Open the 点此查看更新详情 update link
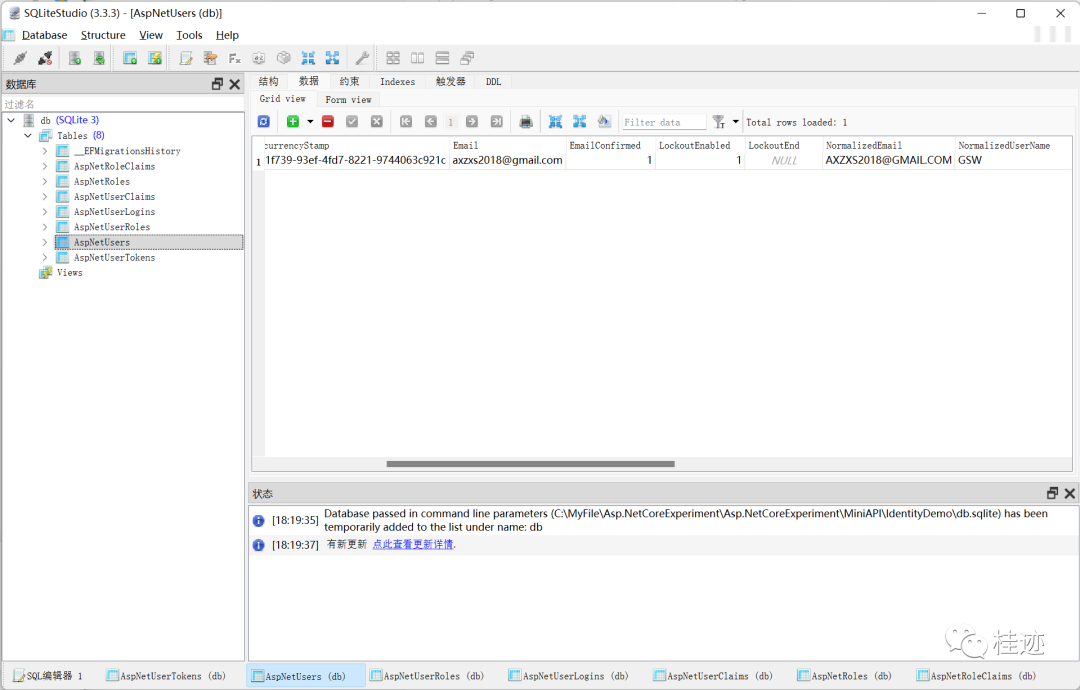This screenshot has width=1080, height=690. pyautogui.click(x=413, y=544)
